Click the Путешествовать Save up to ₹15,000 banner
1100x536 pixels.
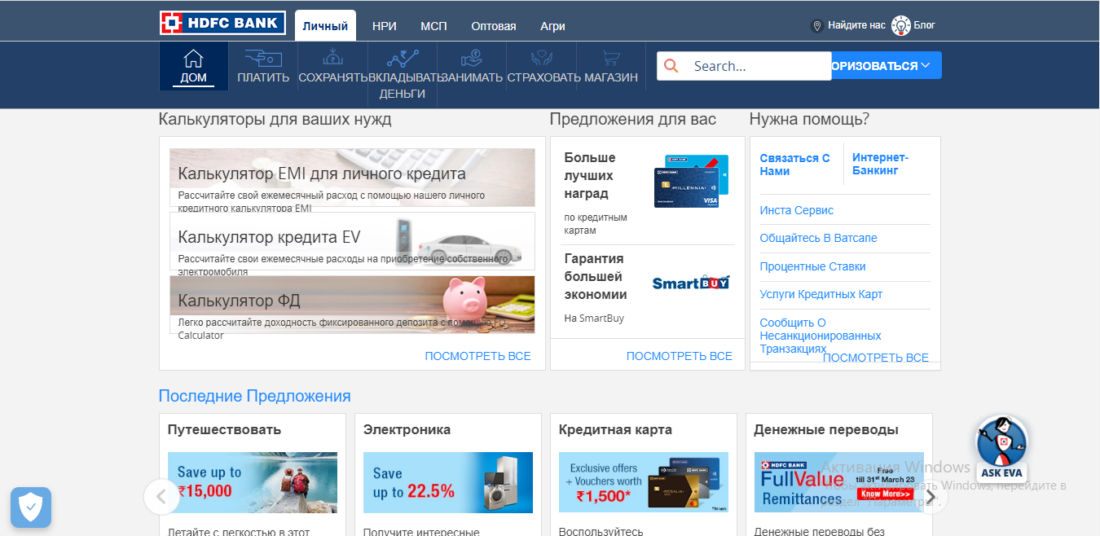tap(253, 482)
